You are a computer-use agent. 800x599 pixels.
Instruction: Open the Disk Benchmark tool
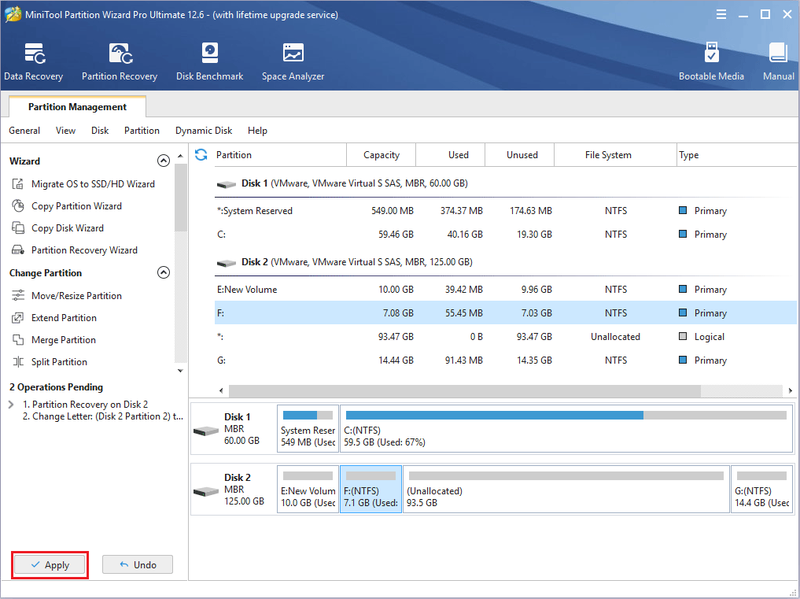pyautogui.click(x=210, y=62)
